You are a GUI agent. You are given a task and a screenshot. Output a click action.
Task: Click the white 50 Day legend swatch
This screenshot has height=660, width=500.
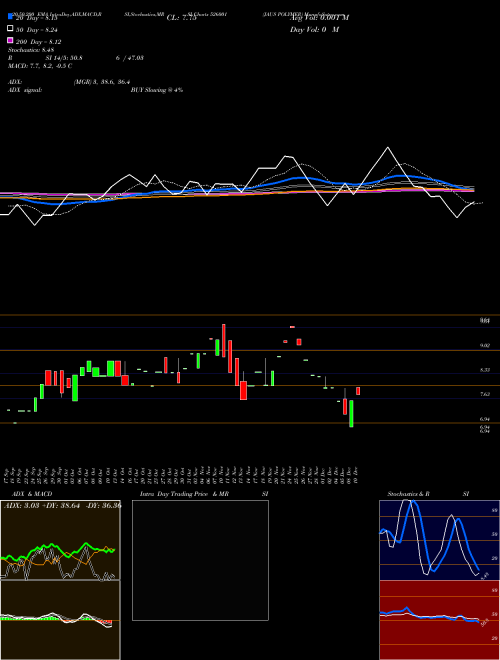click(10, 29)
